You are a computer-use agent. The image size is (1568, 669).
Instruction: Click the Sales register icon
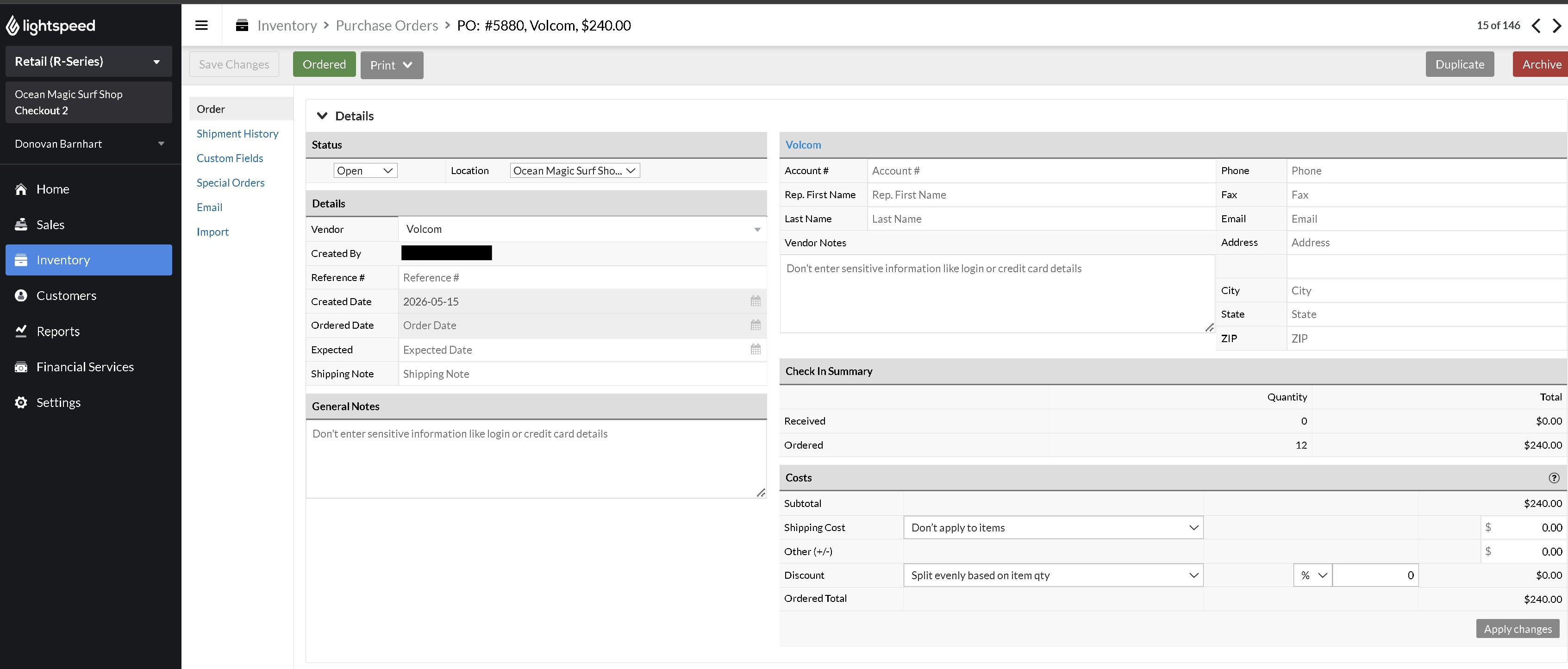coord(21,225)
